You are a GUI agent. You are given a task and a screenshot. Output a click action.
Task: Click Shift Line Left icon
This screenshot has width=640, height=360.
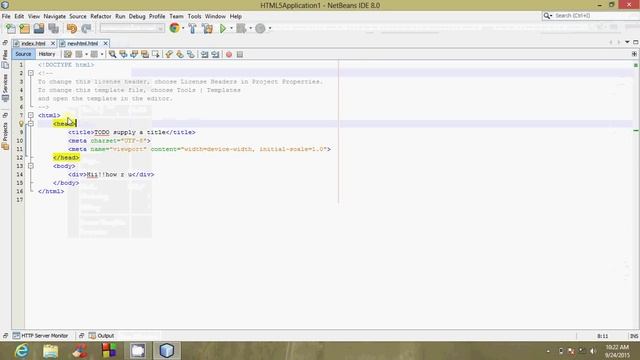pyautogui.click(x=204, y=54)
